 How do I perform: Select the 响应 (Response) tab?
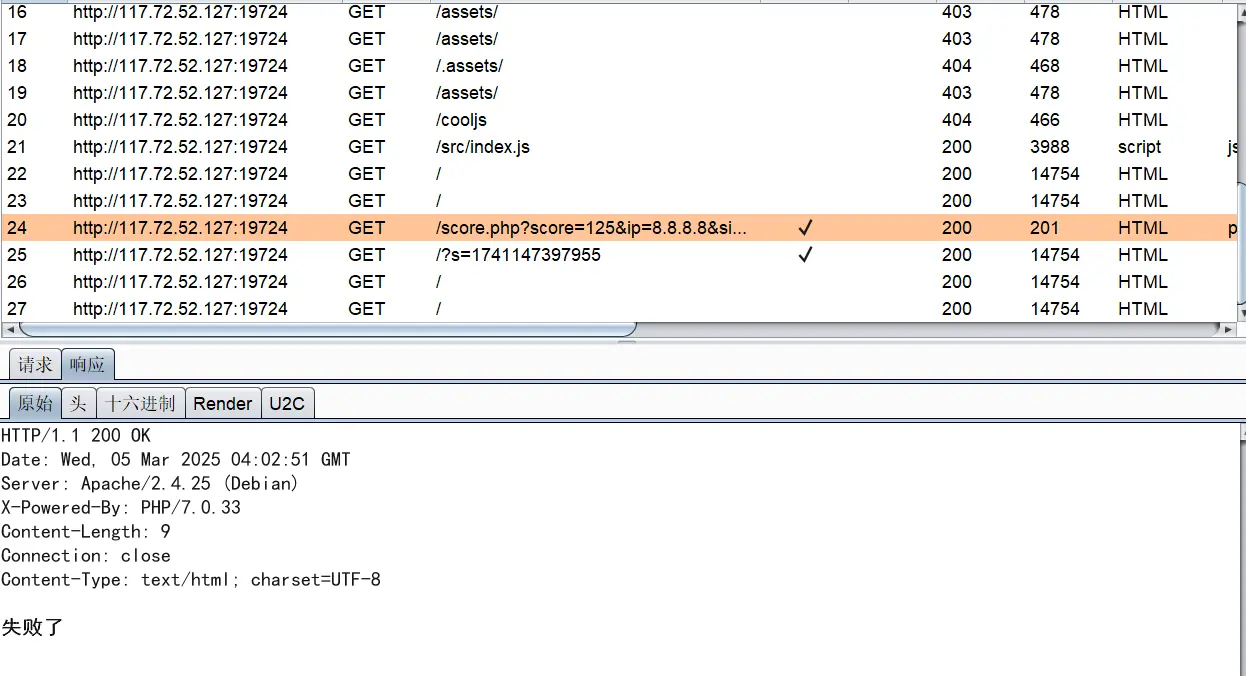[87, 365]
